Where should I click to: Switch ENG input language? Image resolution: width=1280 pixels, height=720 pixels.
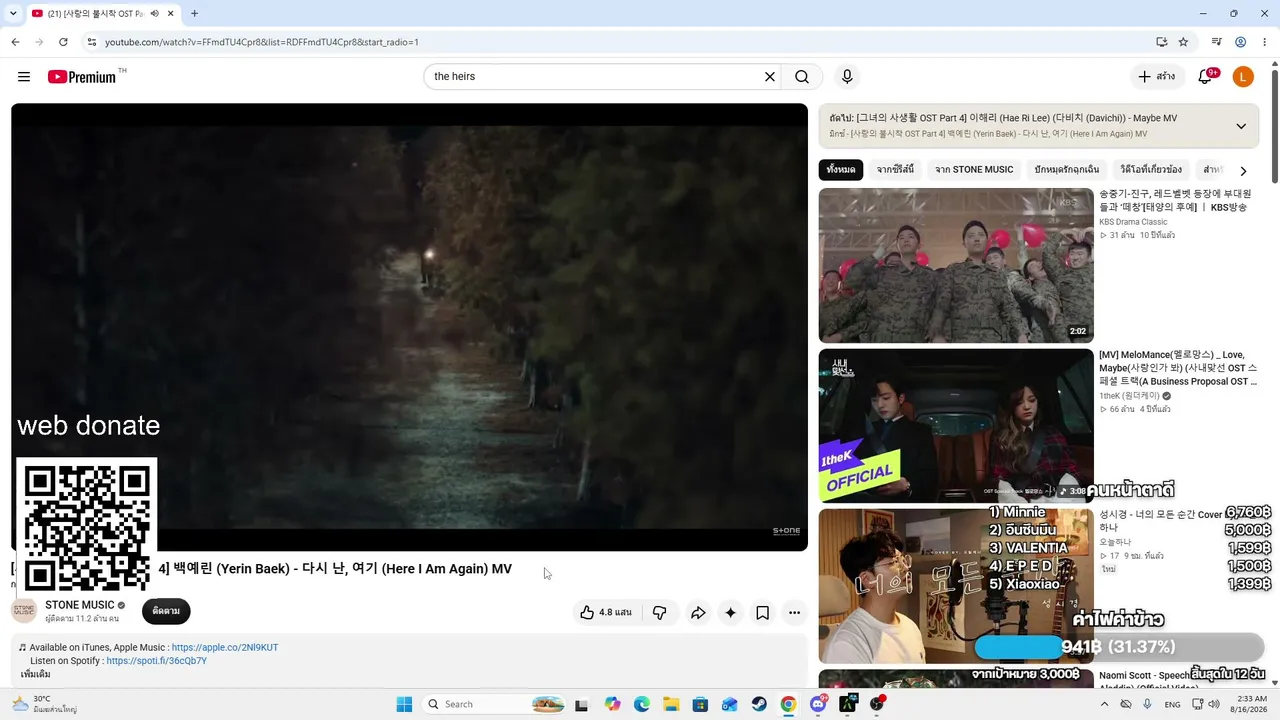coord(1172,704)
